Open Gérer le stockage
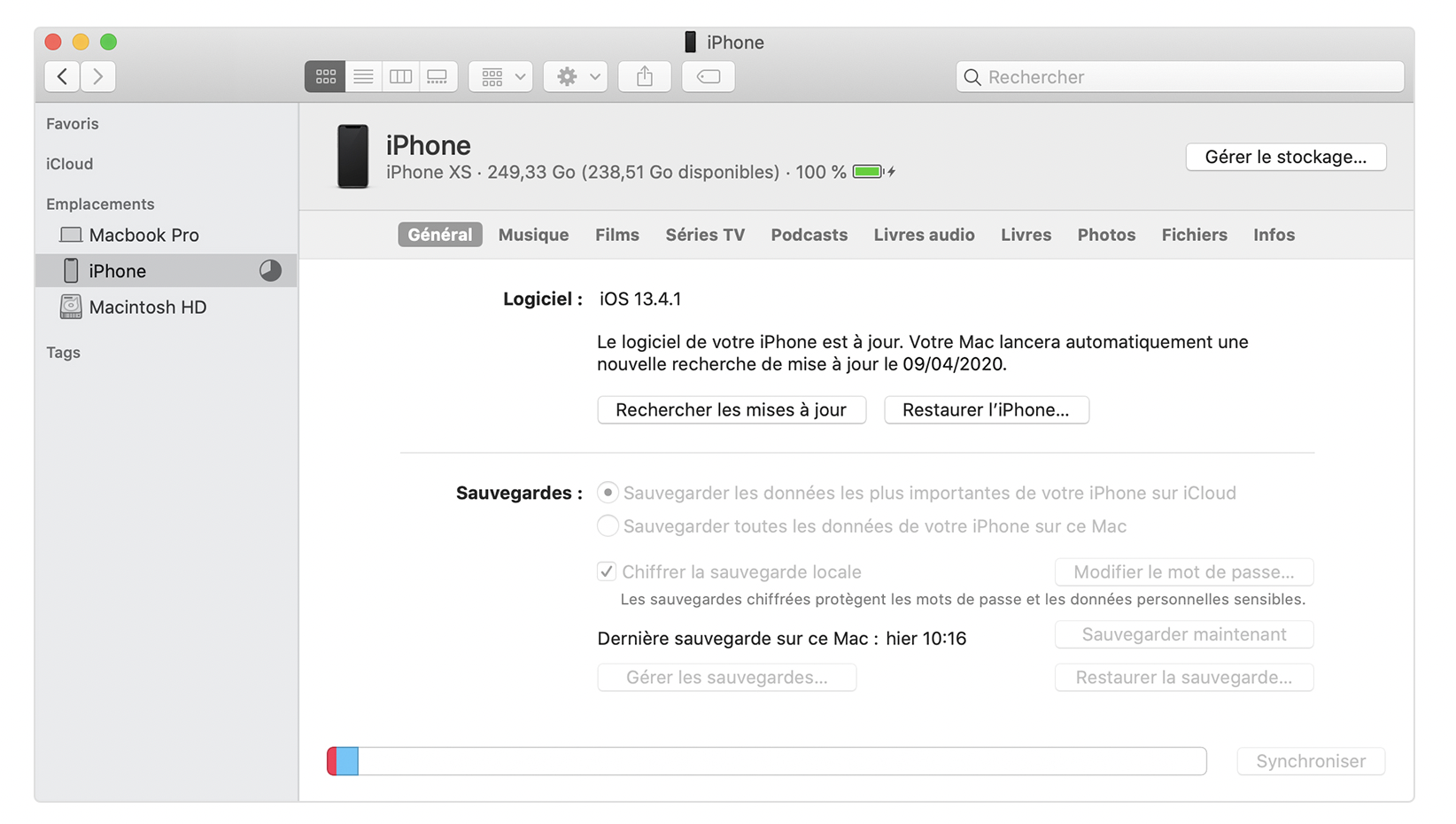The image size is (1456, 824). (1286, 157)
